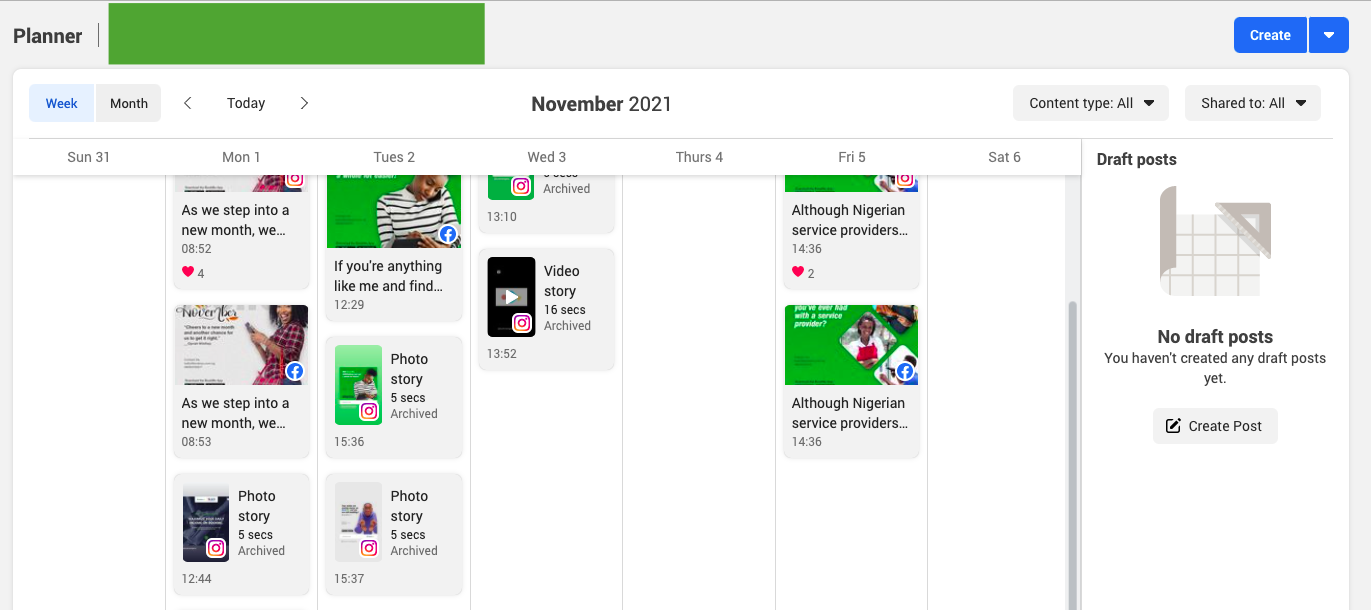Click the Instagram badge on Monday's "As we step into" post
The height and width of the screenshot is (610, 1371).
(294, 178)
